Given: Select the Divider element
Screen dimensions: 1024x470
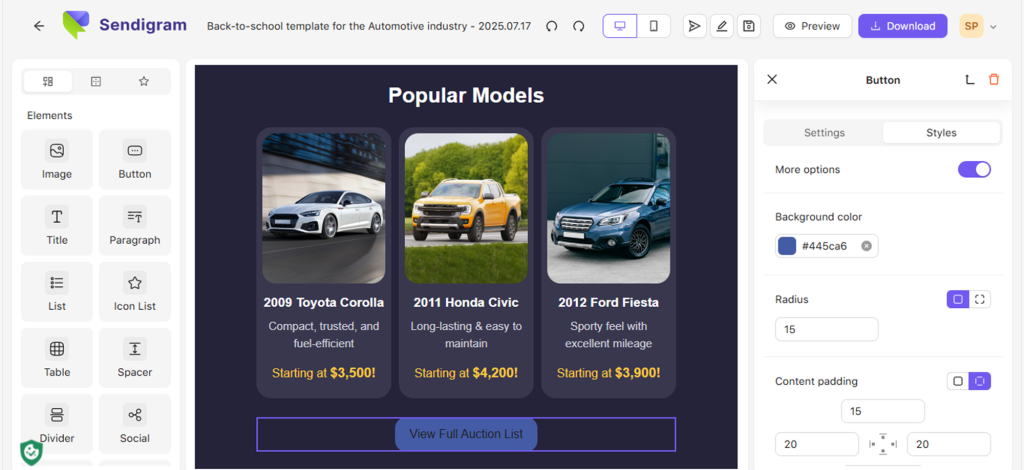Looking at the screenshot, I should [x=57, y=423].
